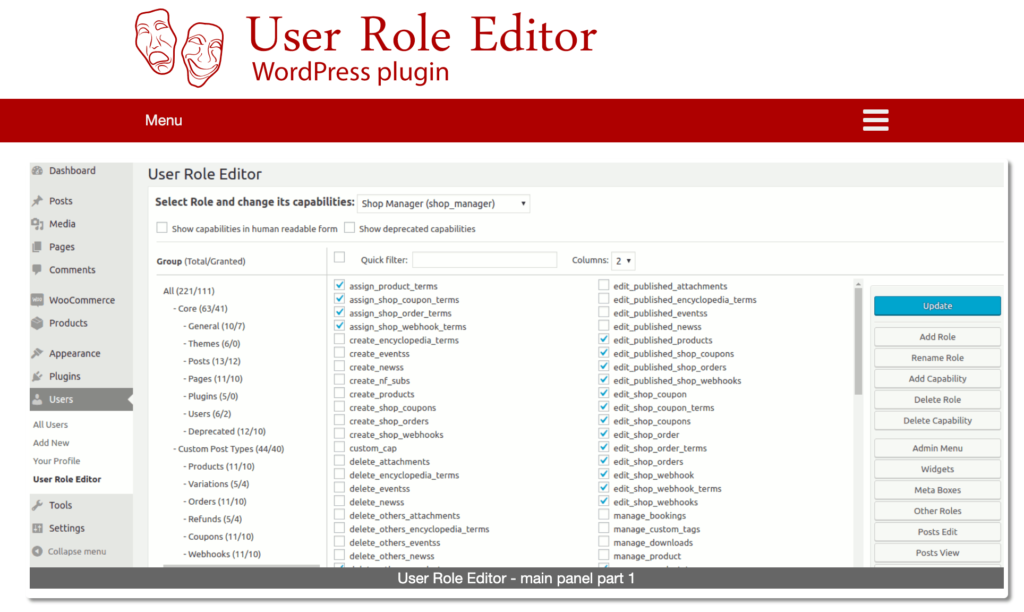Click Collapse menu text
Screen dimensions: 1024x612
[76, 551]
